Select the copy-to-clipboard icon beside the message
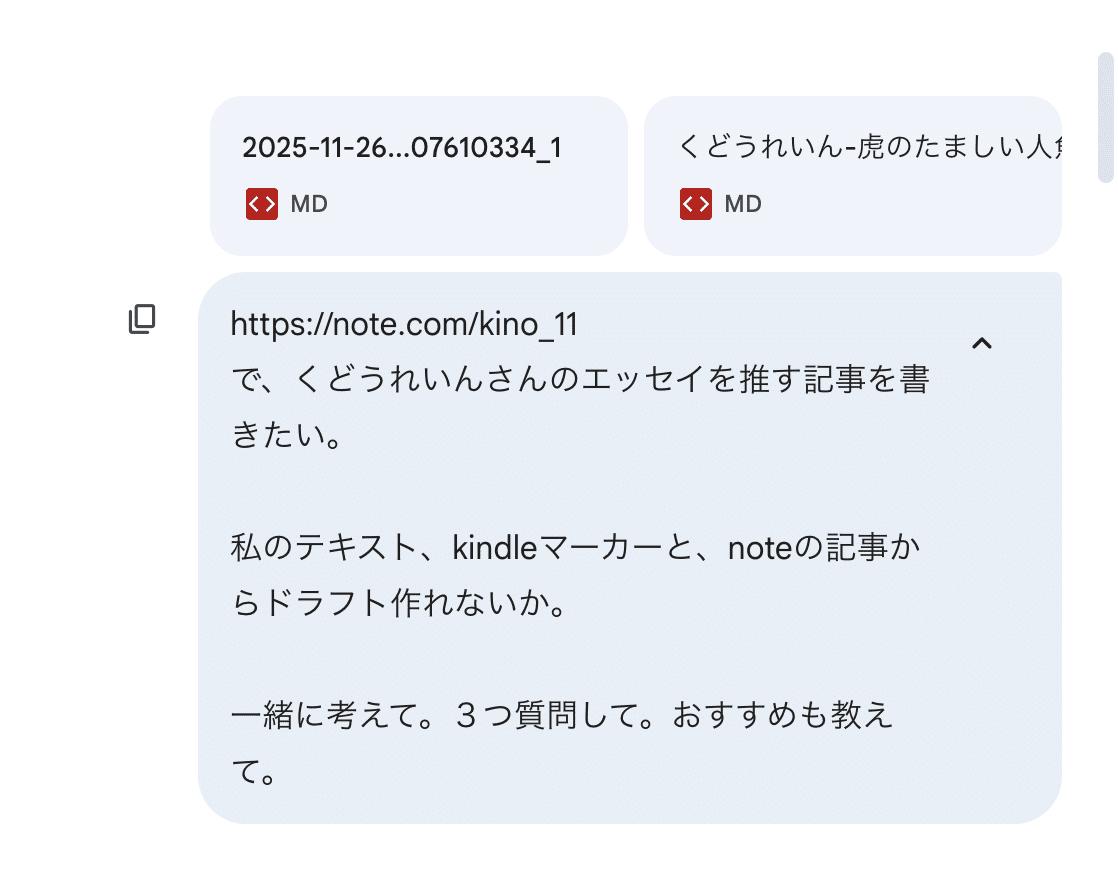 coord(141,318)
